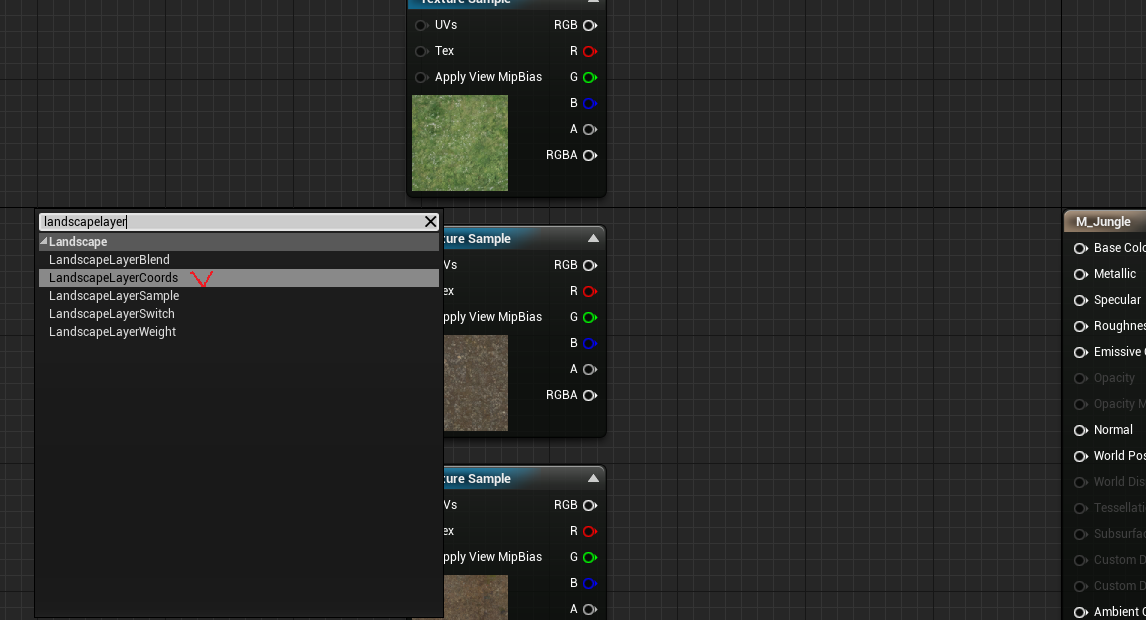The image size is (1146, 620).
Task: Click the gravel texture preview thumbnail
Action: click(x=476, y=383)
